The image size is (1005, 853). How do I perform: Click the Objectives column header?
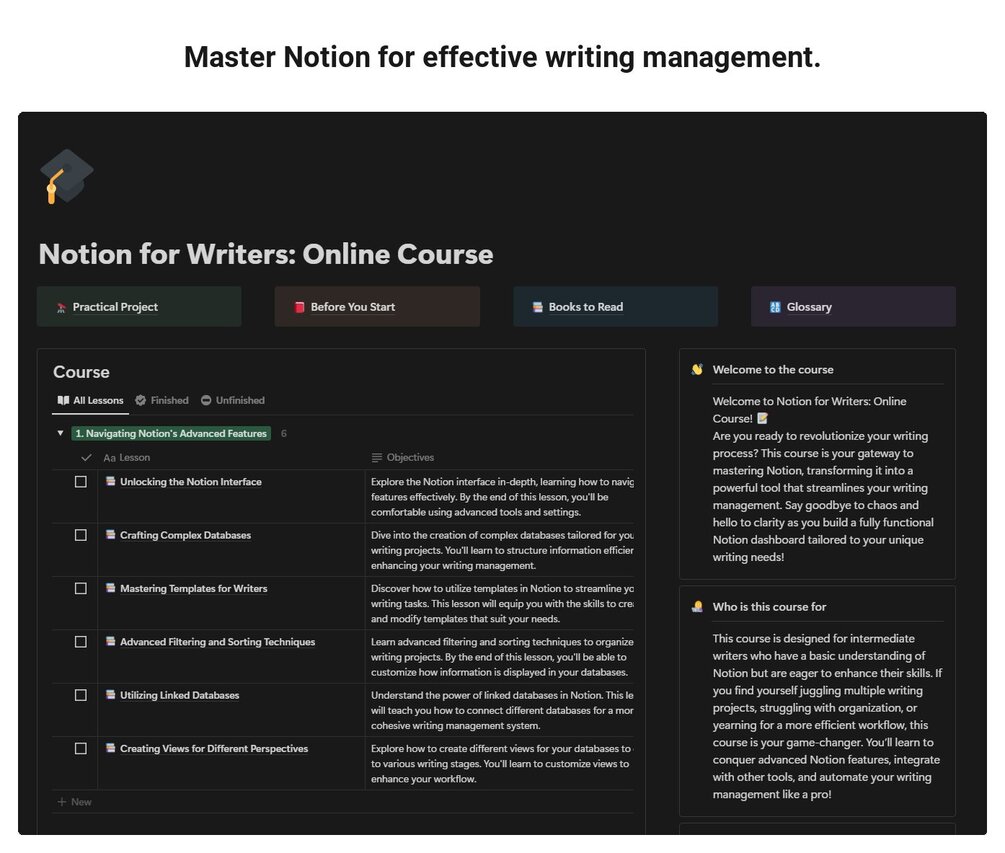[403, 458]
